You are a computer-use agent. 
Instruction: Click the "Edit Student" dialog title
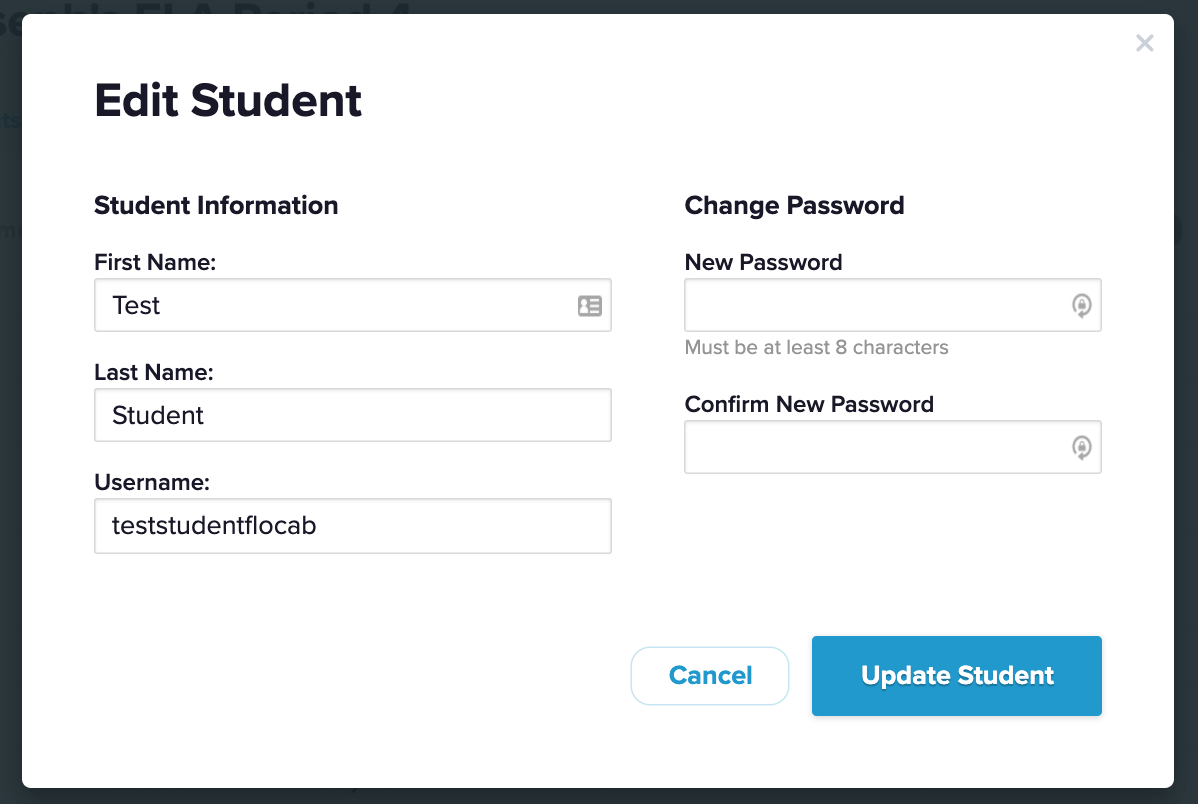click(228, 101)
